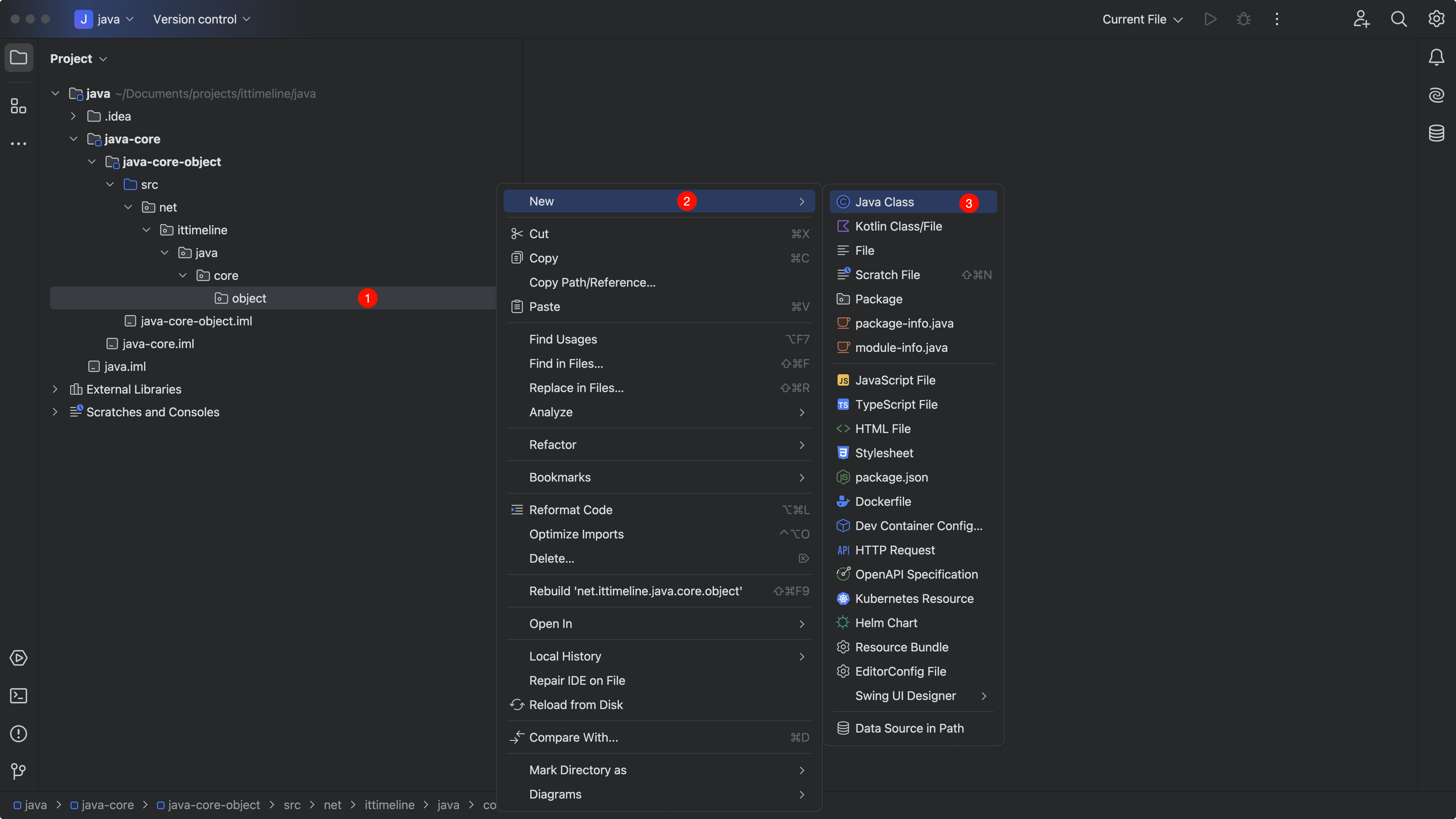1456x819 pixels.
Task: Click the Debug bug icon
Action: point(1244,19)
